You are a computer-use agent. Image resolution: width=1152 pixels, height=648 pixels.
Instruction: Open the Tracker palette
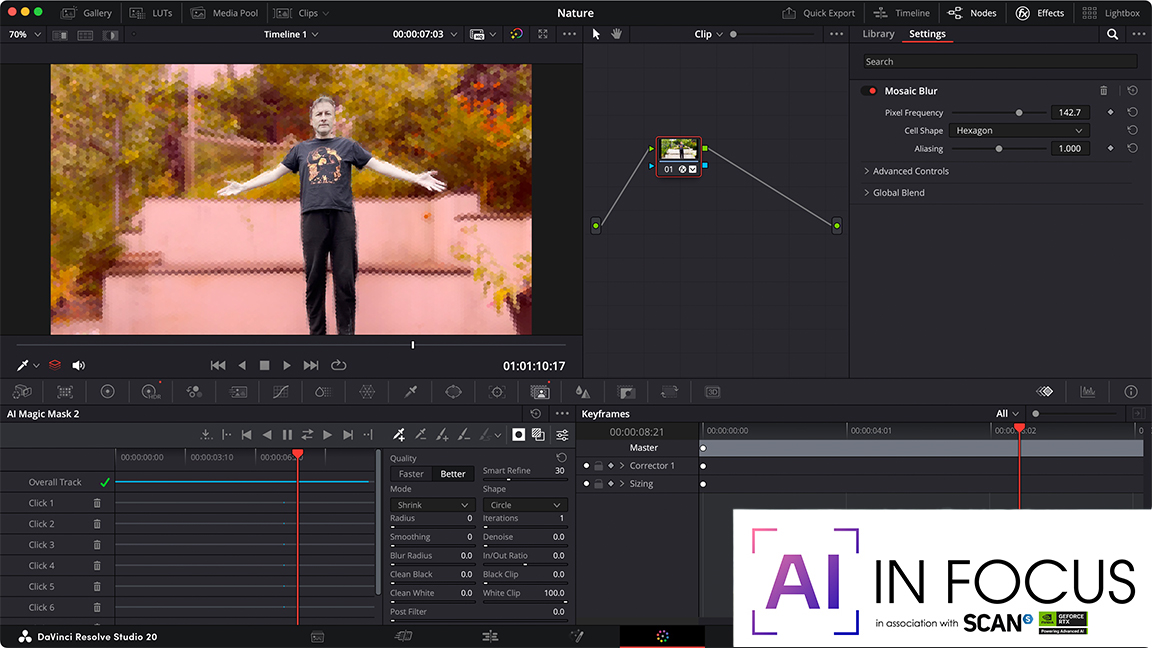497,392
